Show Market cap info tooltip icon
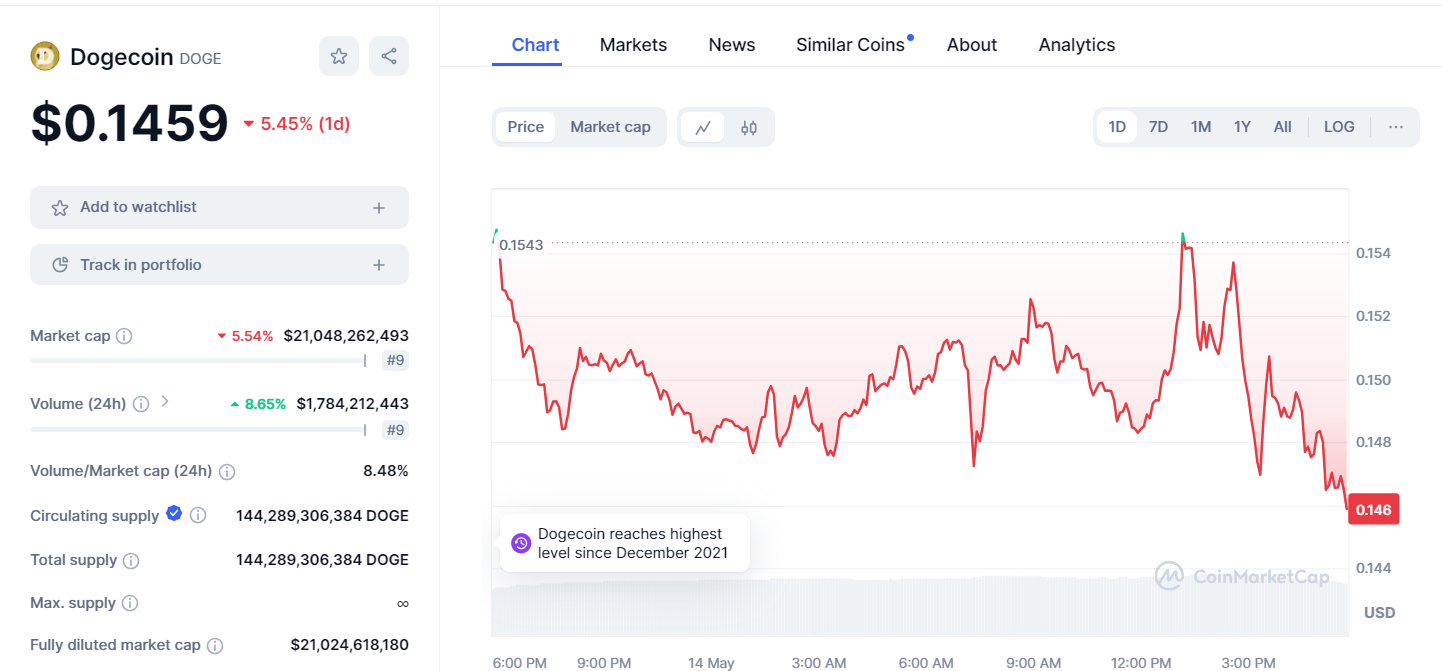Viewport: 1442px width, 671px height. click(124, 336)
